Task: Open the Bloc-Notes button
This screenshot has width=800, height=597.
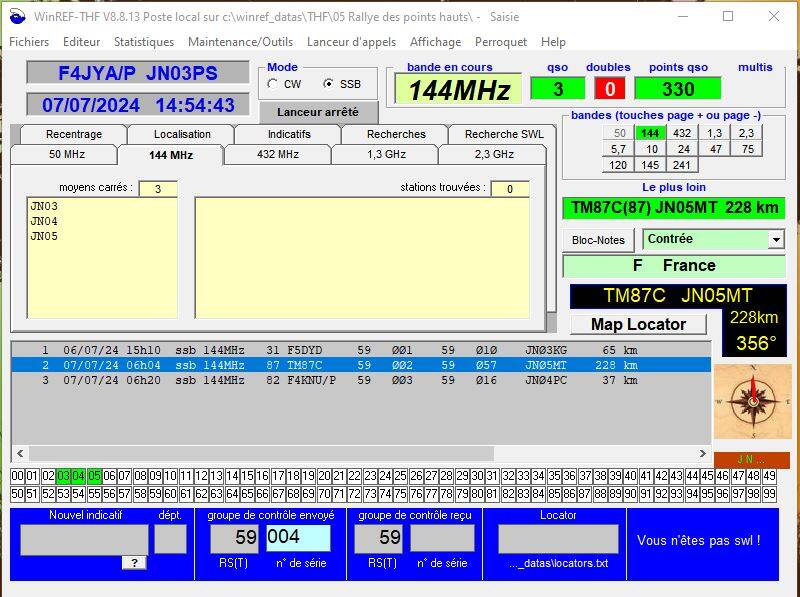Action: click(598, 240)
